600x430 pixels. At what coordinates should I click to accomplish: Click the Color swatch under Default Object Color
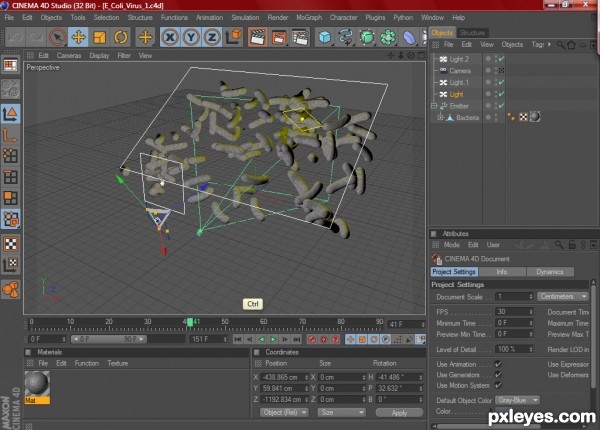coord(502,411)
